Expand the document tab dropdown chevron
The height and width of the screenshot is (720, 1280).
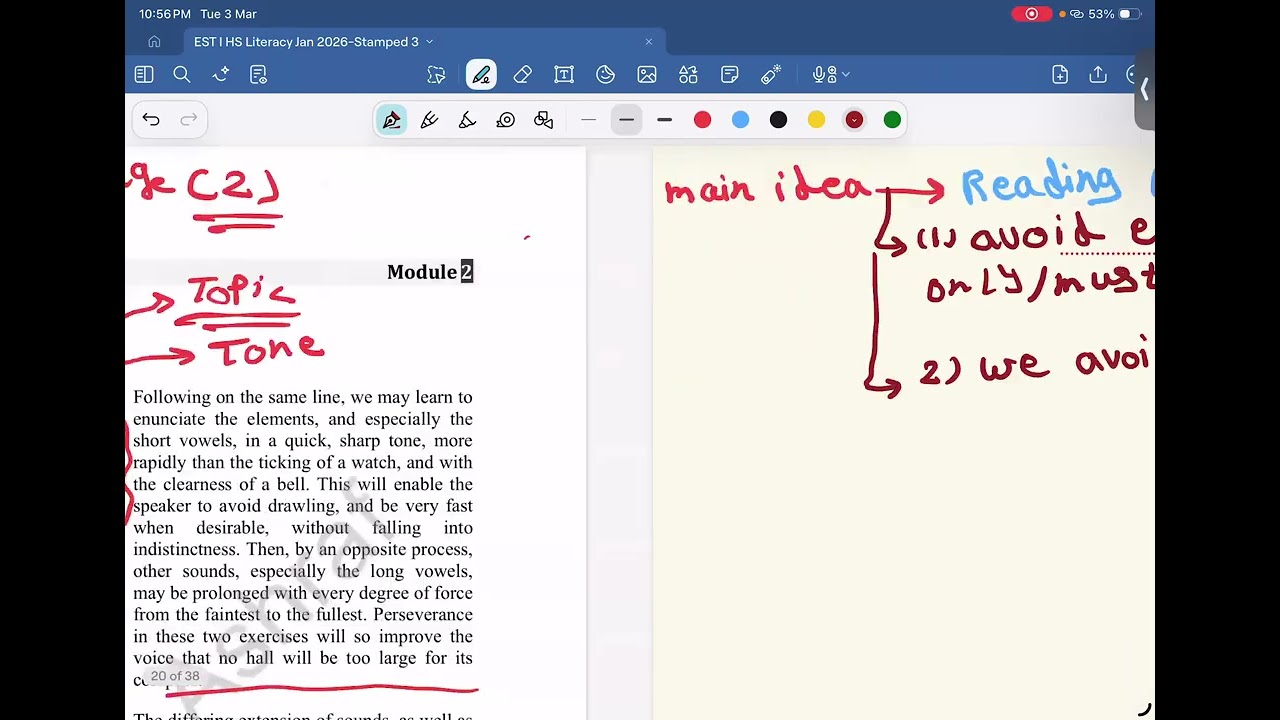click(430, 42)
